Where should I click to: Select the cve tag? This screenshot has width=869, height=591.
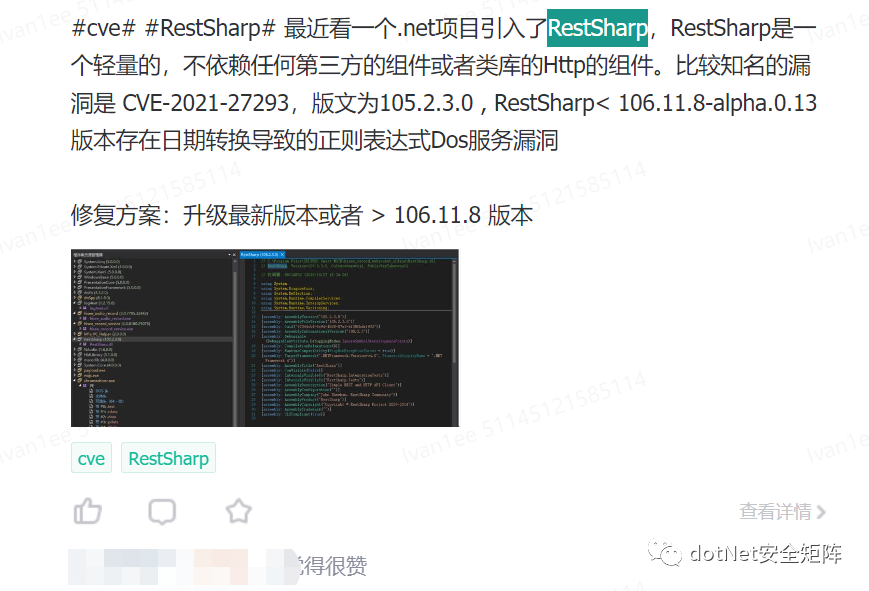tap(91, 458)
